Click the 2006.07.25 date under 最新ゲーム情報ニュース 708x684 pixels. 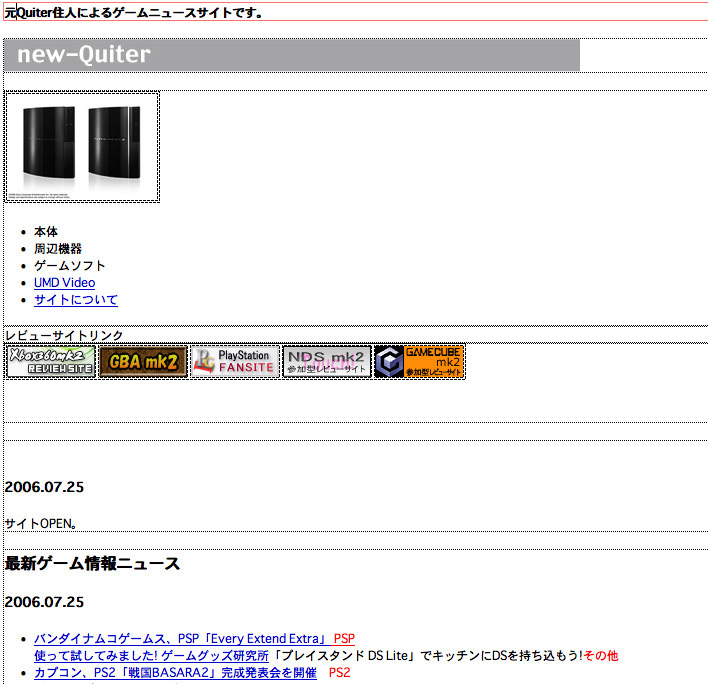[44, 602]
